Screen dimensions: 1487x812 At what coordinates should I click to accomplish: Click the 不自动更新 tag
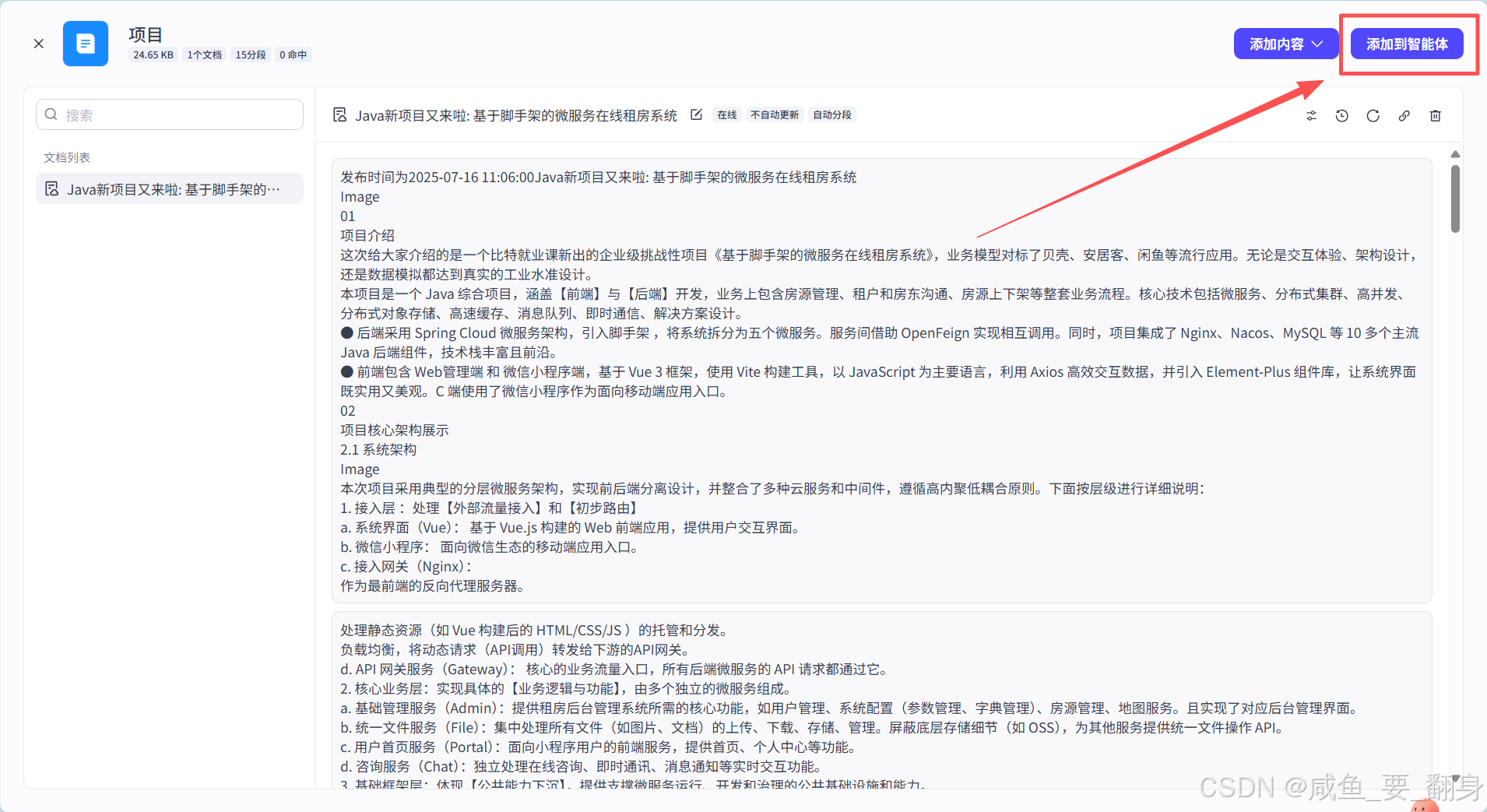(x=775, y=114)
